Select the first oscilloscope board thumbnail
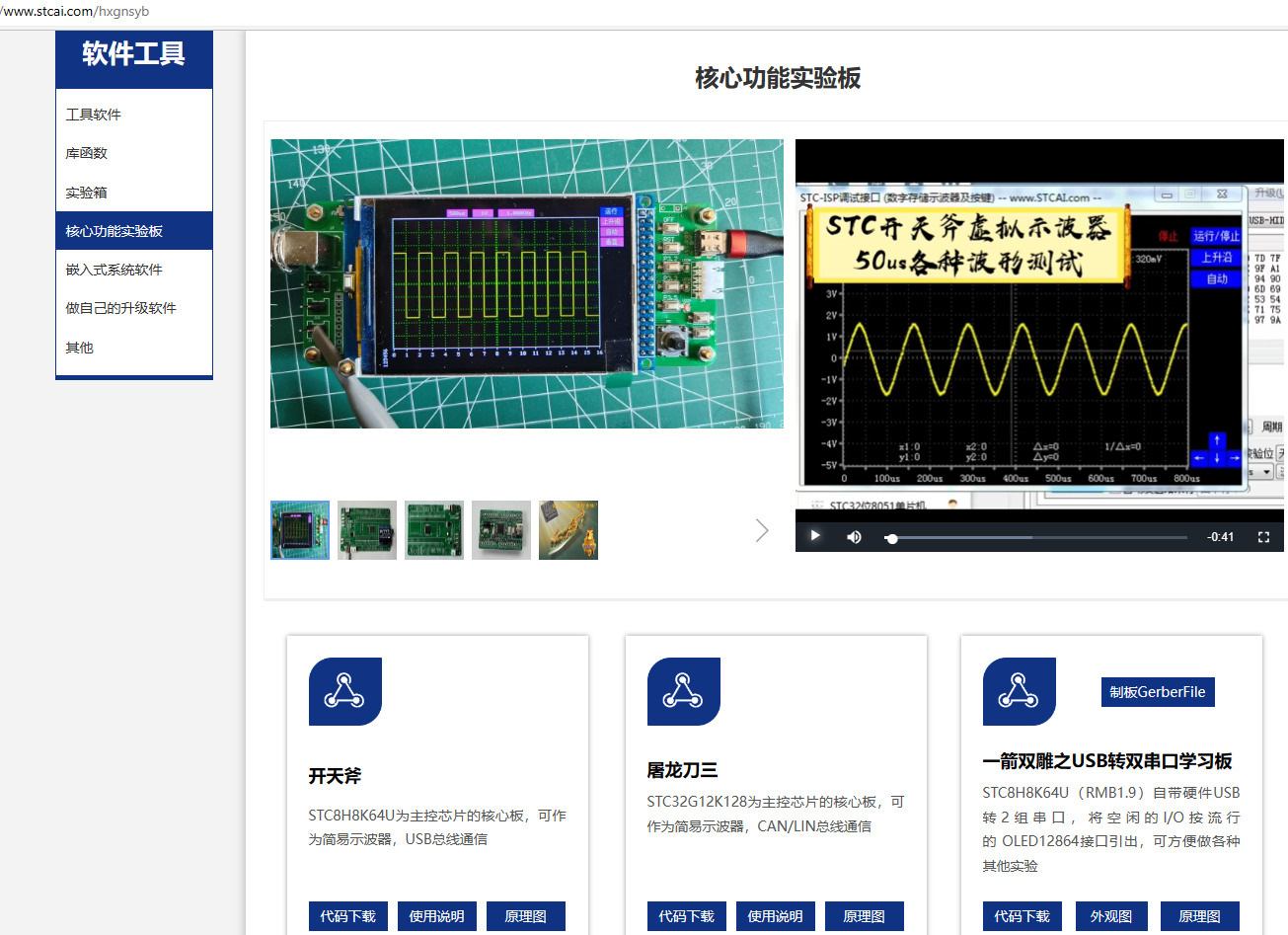Viewport: 1288px width, 935px height. pyautogui.click(x=300, y=530)
